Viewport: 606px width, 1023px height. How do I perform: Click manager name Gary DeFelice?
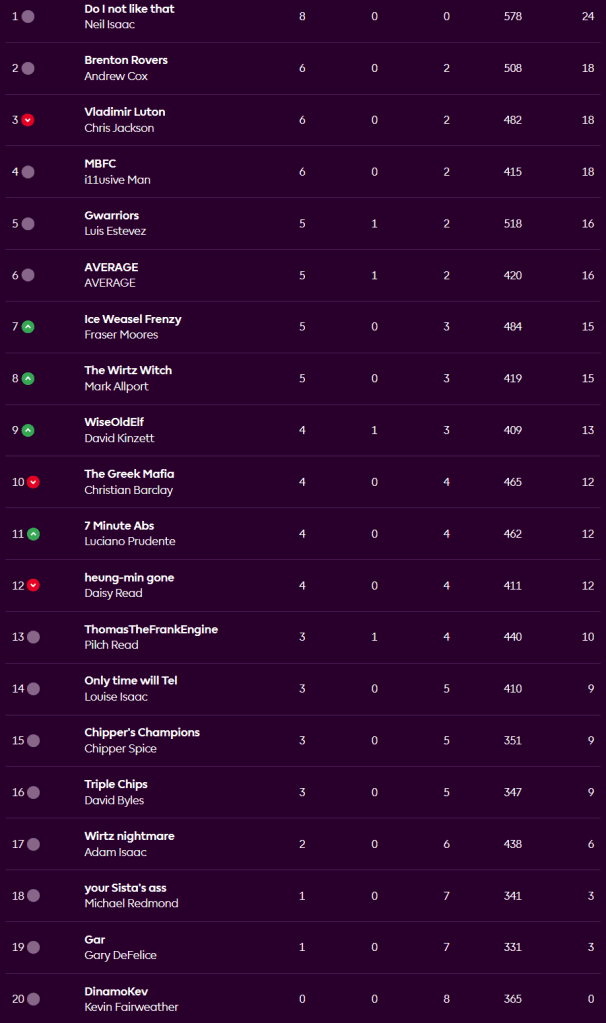pos(120,956)
